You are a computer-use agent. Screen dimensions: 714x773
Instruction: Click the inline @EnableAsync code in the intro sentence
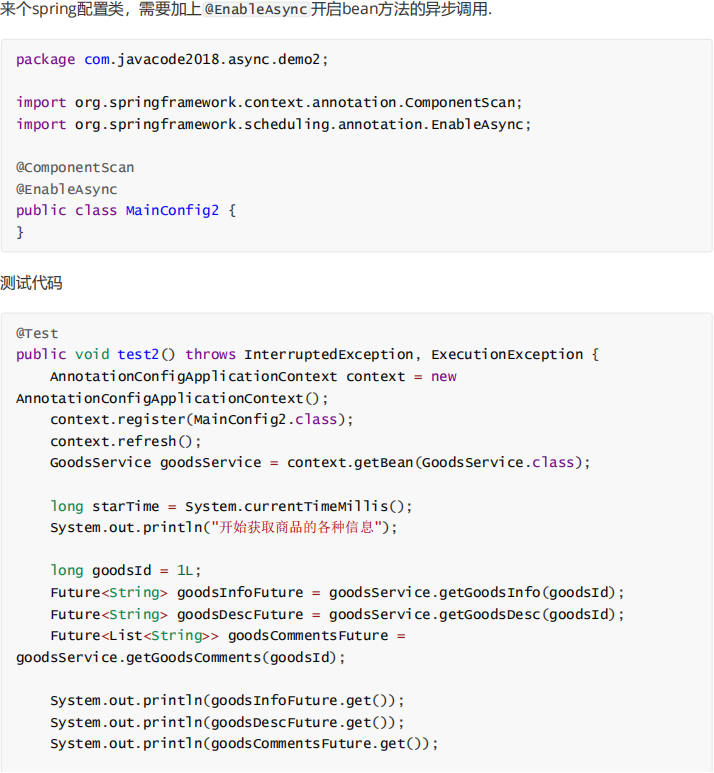click(x=255, y=9)
